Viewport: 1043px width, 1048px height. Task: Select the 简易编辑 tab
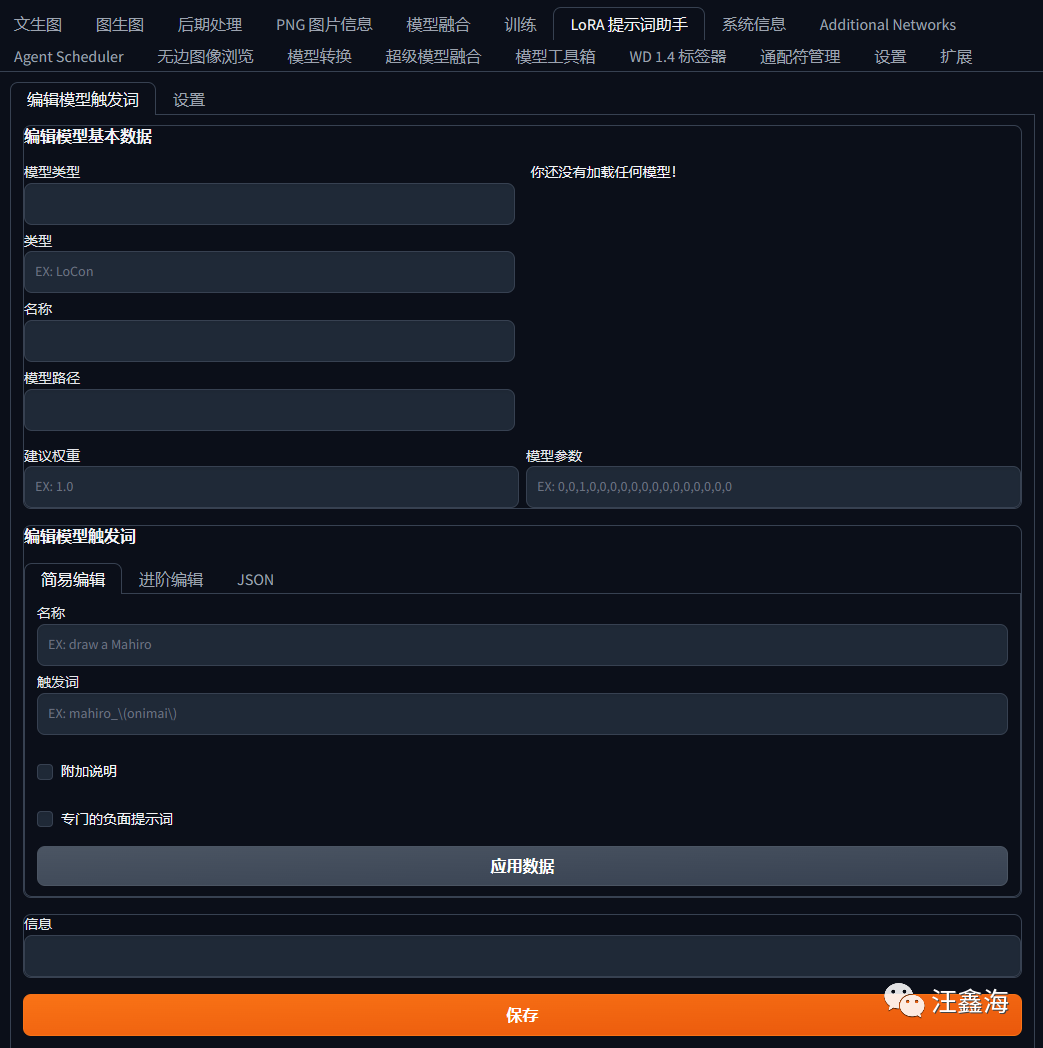(x=73, y=579)
